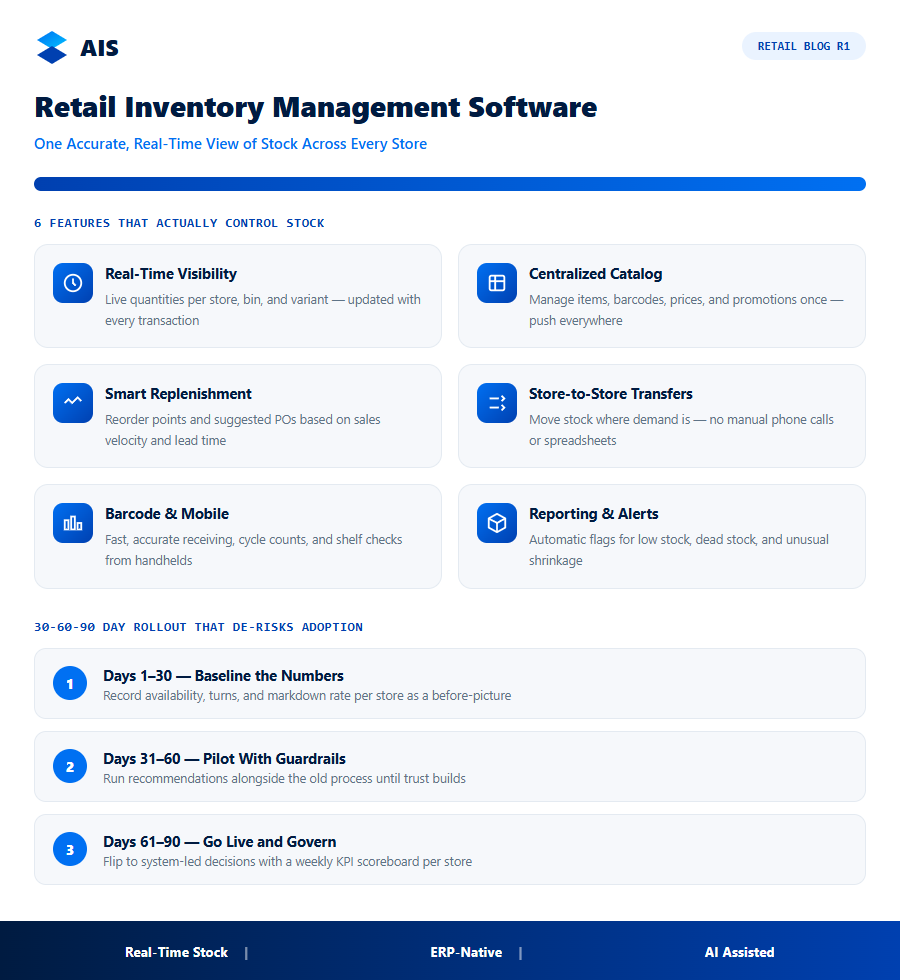Select the Real-Time Visibility card title
900x980 pixels.
click(171, 274)
